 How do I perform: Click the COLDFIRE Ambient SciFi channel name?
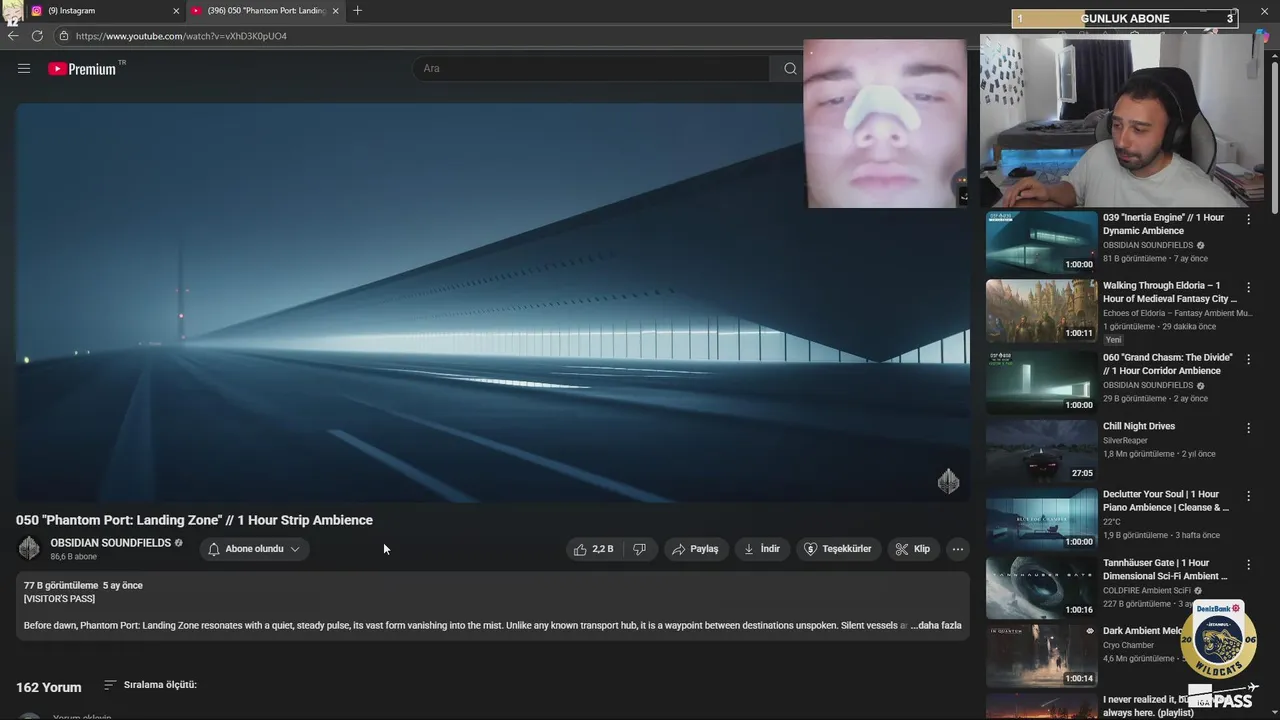tap(1147, 591)
